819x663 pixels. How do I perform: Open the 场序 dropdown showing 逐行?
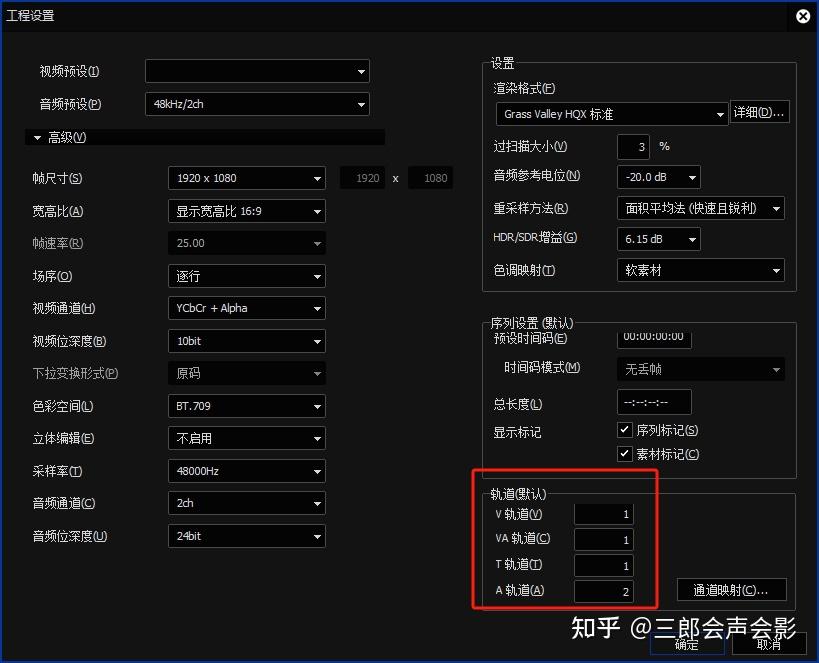pos(246,276)
